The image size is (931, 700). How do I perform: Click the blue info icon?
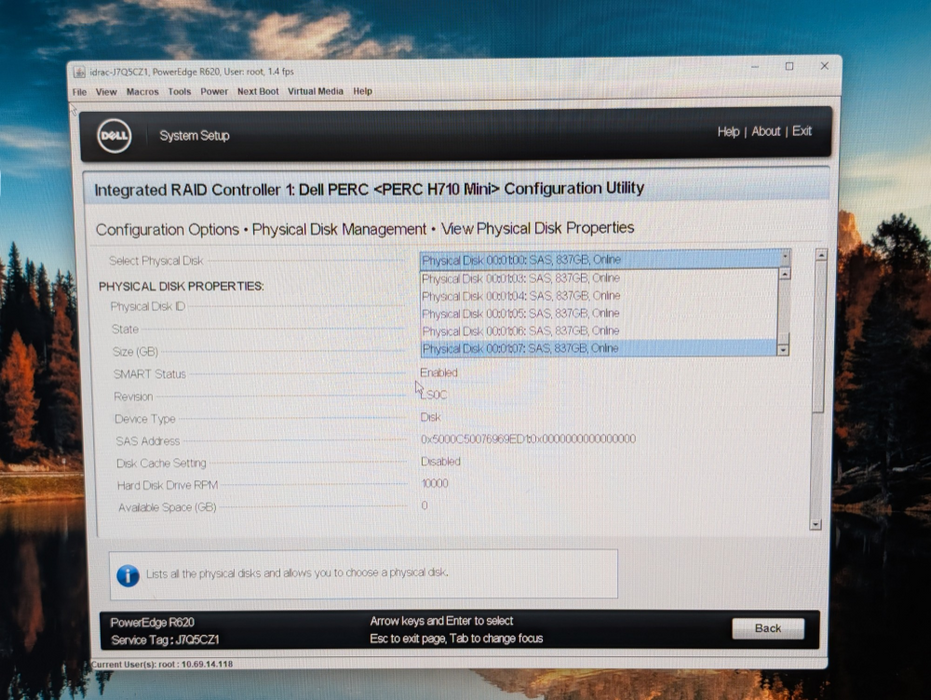(x=128, y=575)
